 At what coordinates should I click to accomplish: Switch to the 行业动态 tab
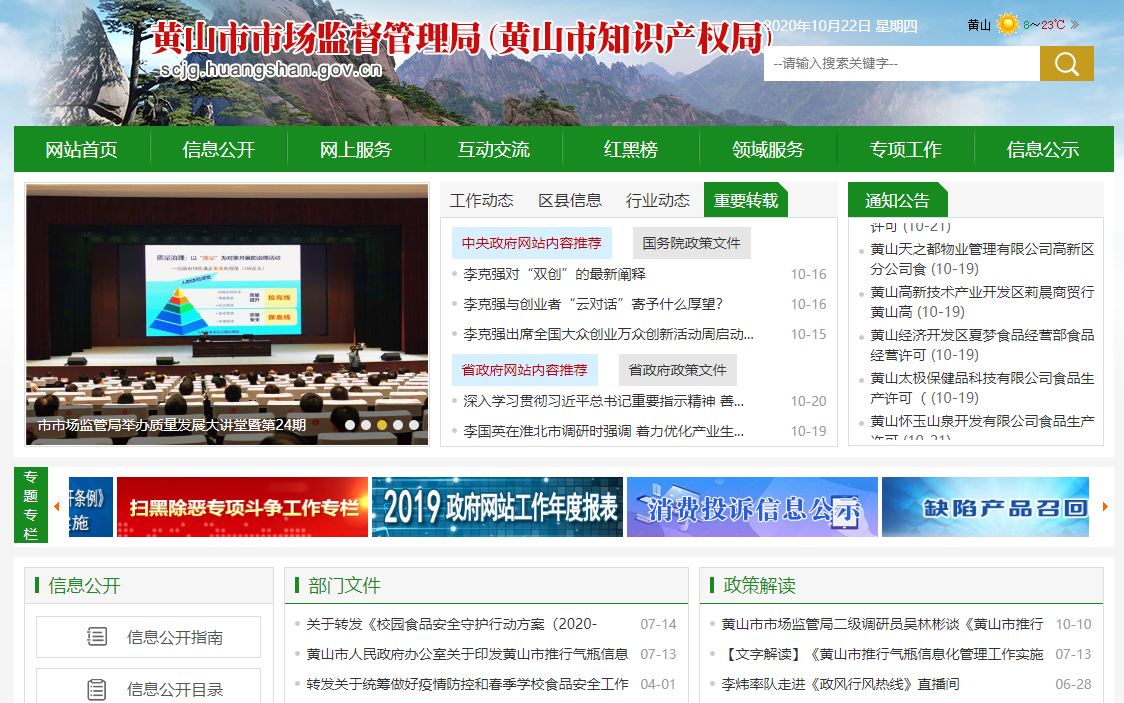point(657,200)
